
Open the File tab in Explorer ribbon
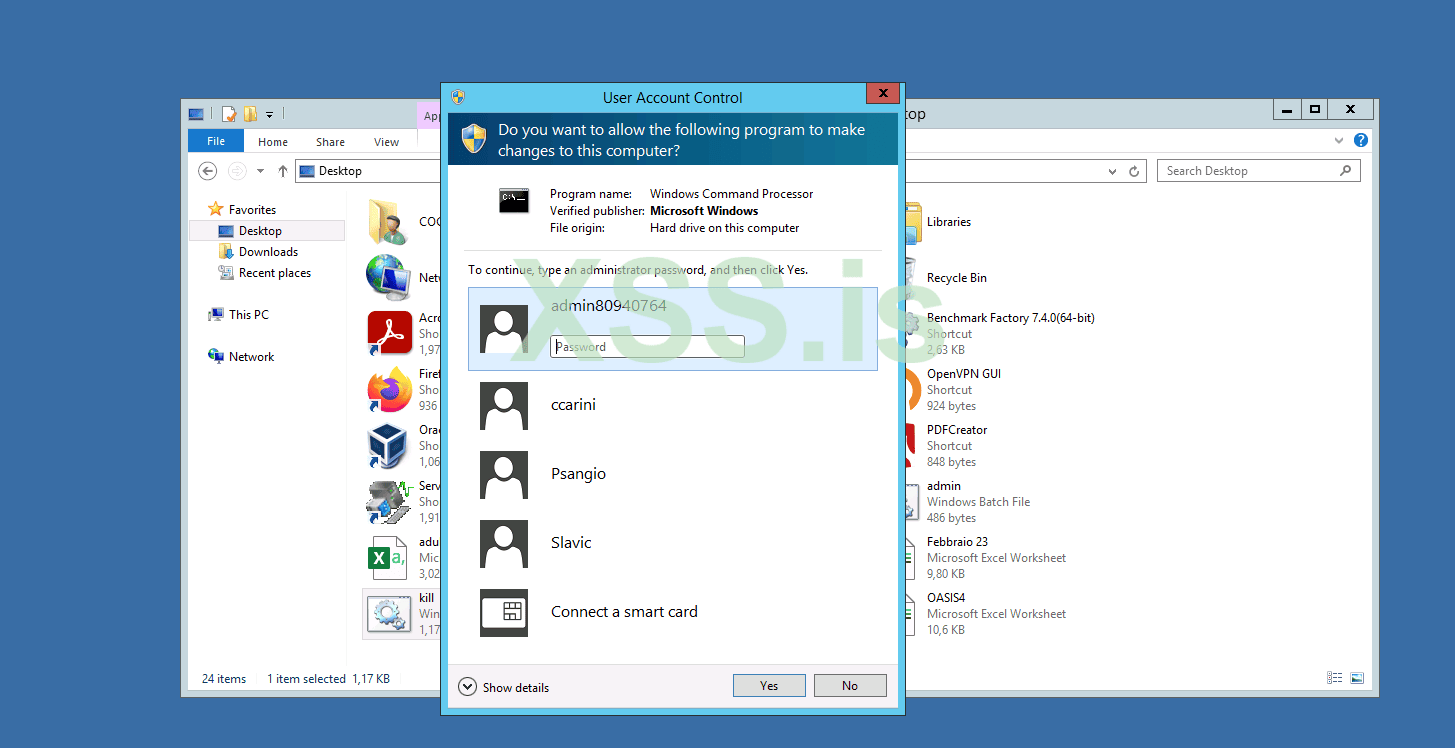pyautogui.click(x=216, y=141)
